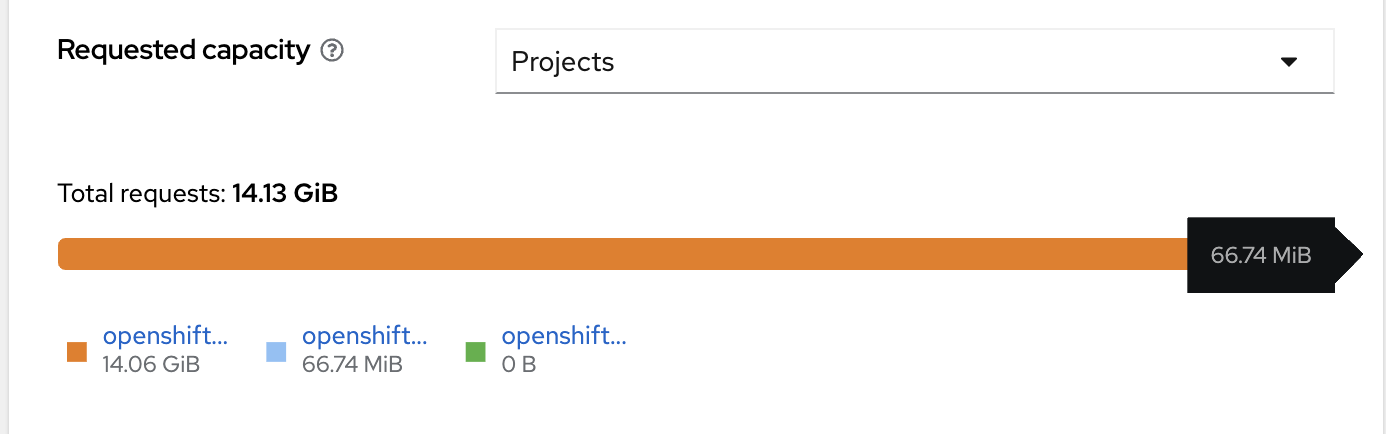Viewport: 1386px width, 434px height.
Task: Open the openshift project using 66.74 MiB
Action: coord(364,336)
